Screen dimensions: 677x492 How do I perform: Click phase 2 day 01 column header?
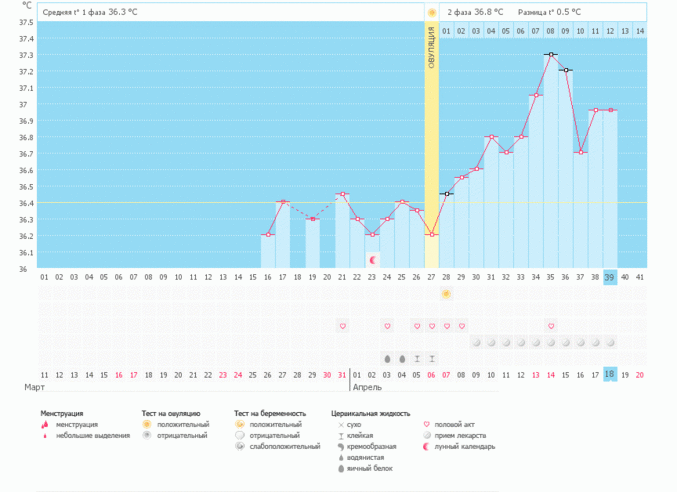446,31
